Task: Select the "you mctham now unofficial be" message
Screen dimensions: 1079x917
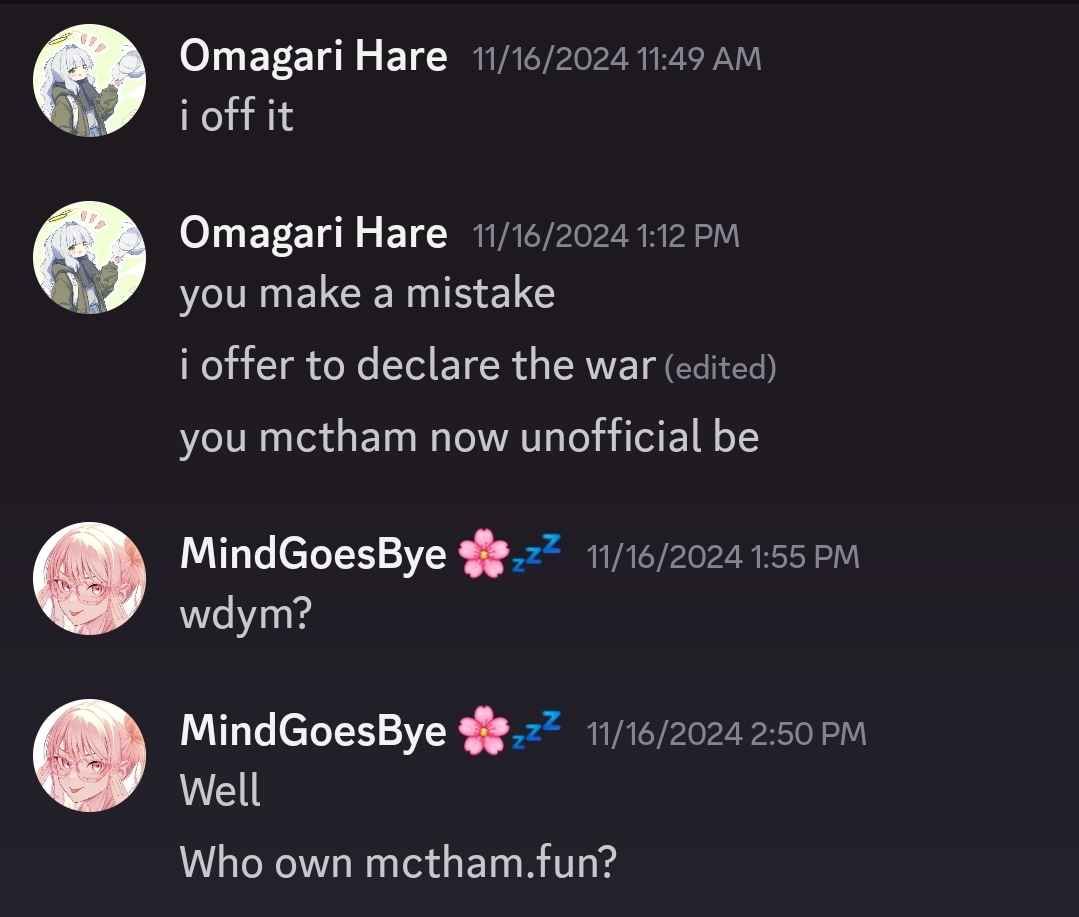Action: 469,437
